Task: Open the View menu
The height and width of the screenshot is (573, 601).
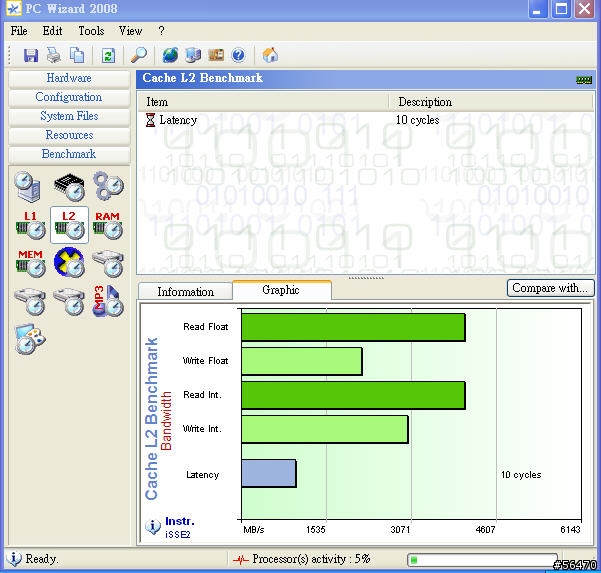Action: pos(130,31)
